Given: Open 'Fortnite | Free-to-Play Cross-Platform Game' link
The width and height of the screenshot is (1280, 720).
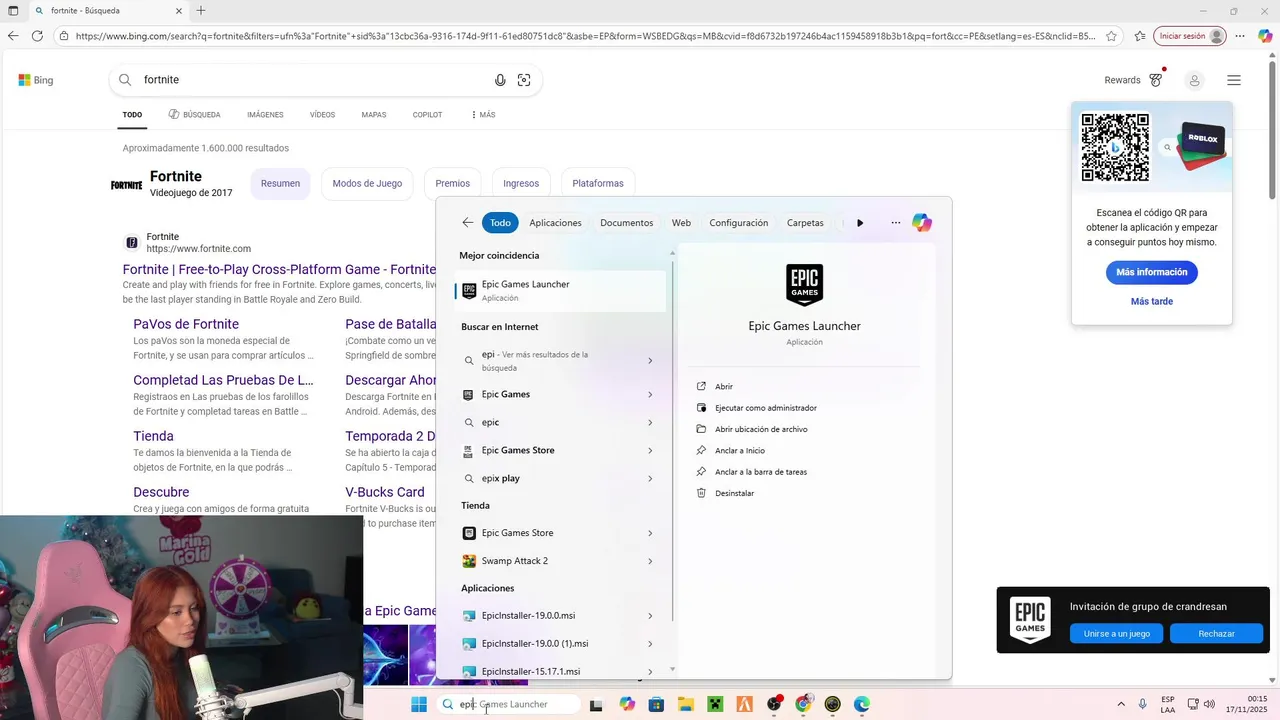Looking at the screenshot, I should tap(280, 269).
